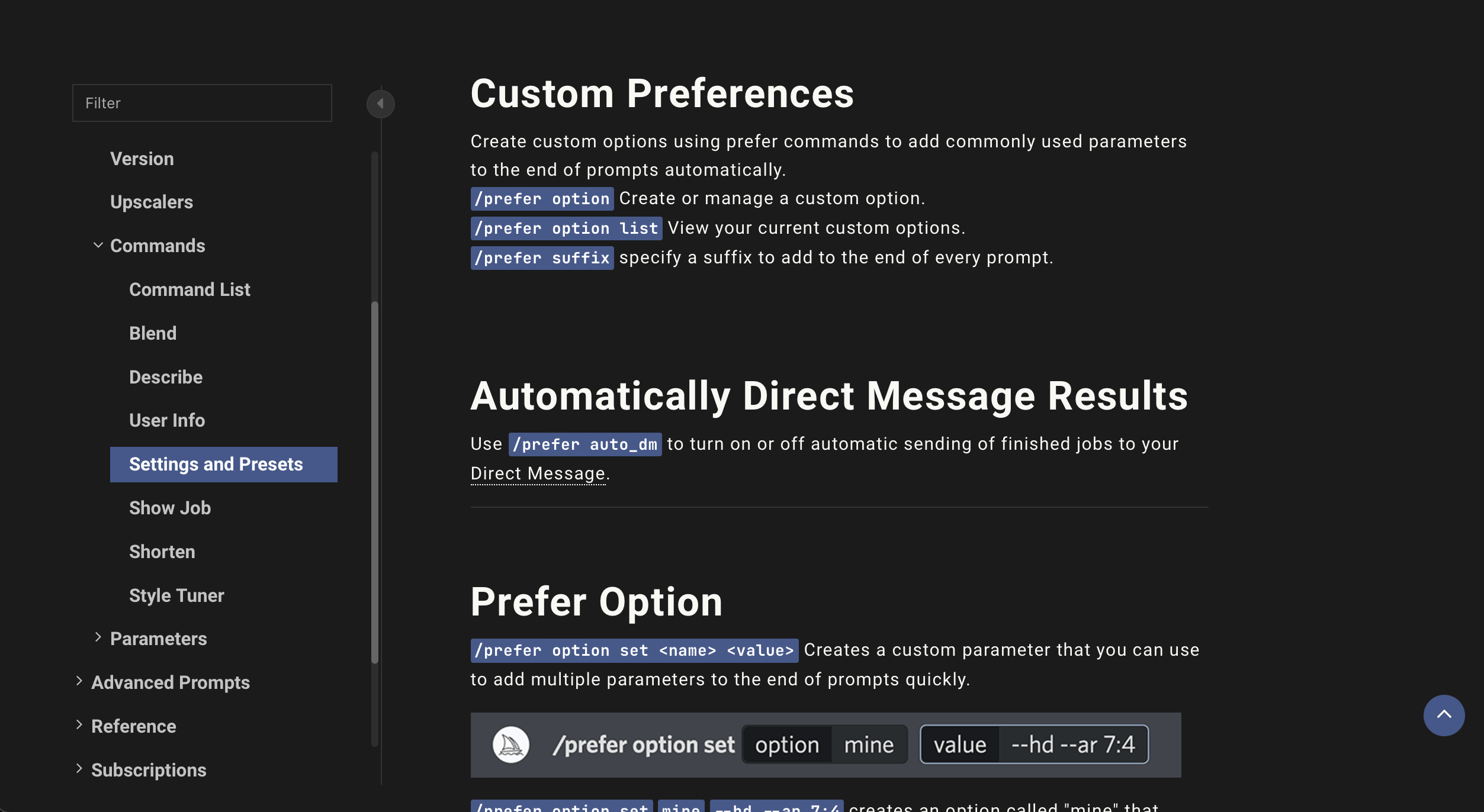The width and height of the screenshot is (1484, 812).
Task: Click the Automatically Direct Message Results heading
Action: point(829,395)
